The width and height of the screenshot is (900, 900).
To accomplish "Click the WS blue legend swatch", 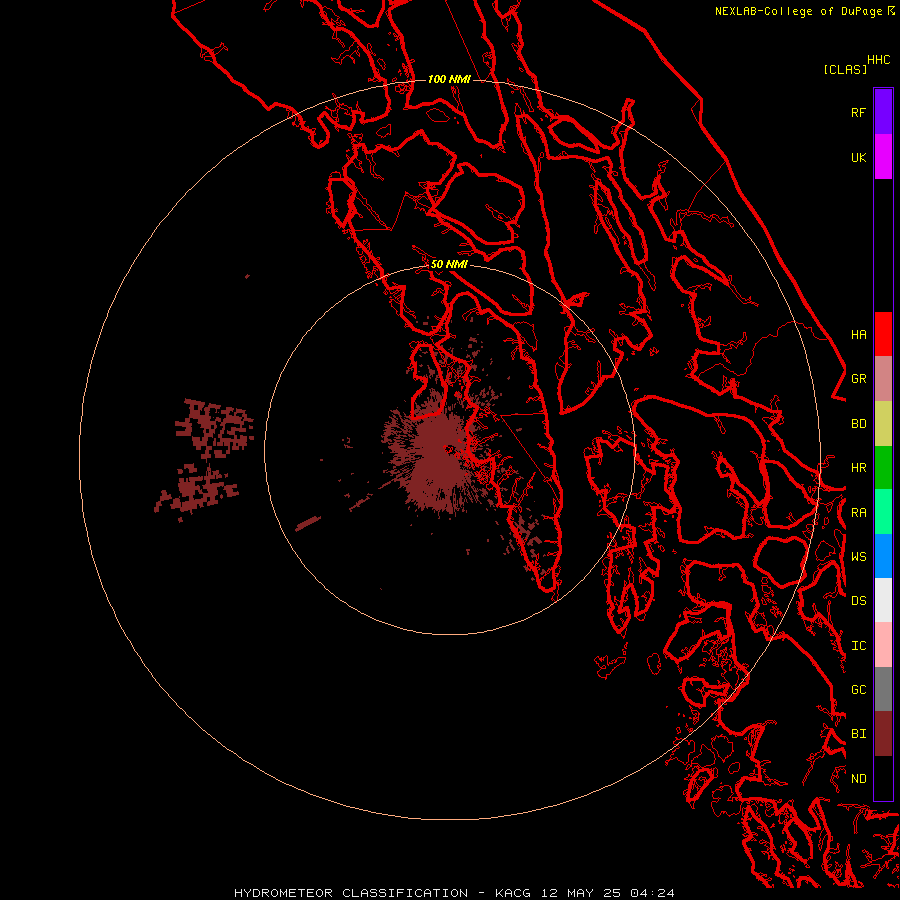I will [883, 556].
